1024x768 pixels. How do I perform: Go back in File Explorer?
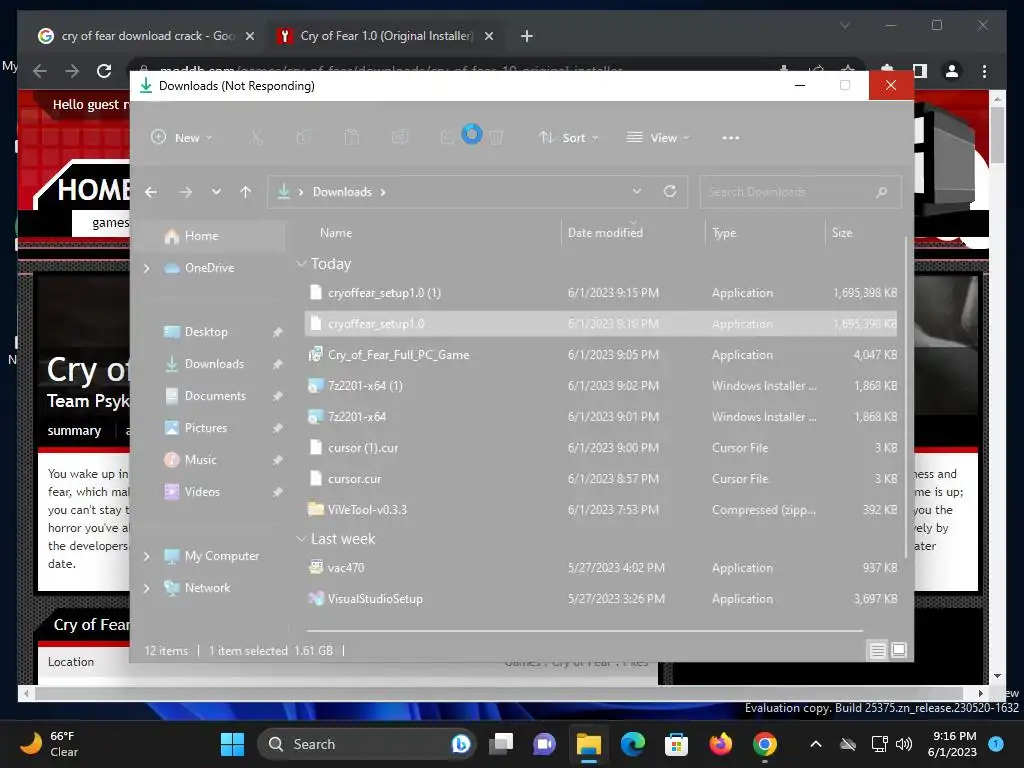click(151, 192)
